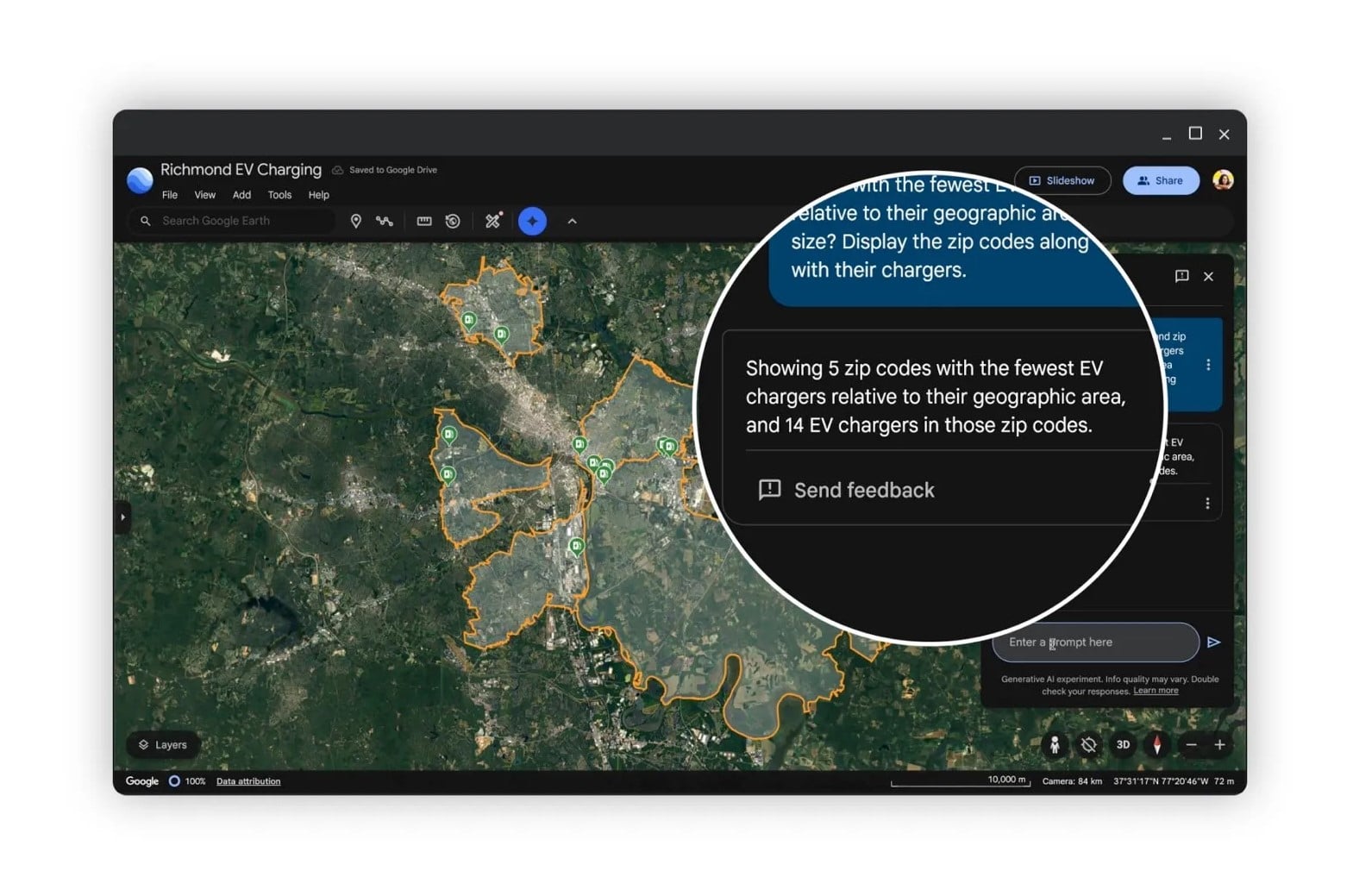Screen dimensions: 1353x896
Task: Activate the ruler Measure tool
Action: coord(423,222)
